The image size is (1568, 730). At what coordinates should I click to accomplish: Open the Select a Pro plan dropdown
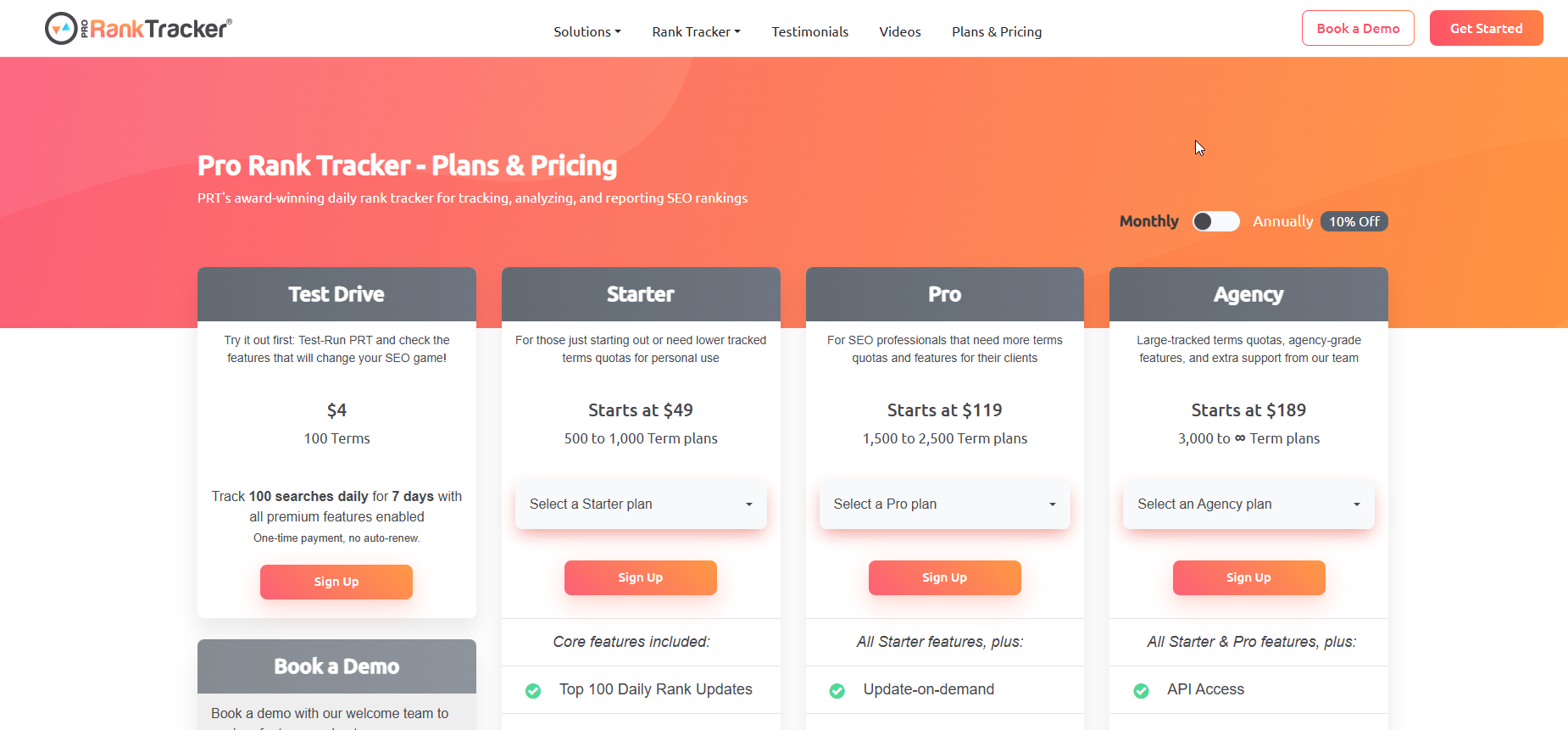[x=944, y=504]
